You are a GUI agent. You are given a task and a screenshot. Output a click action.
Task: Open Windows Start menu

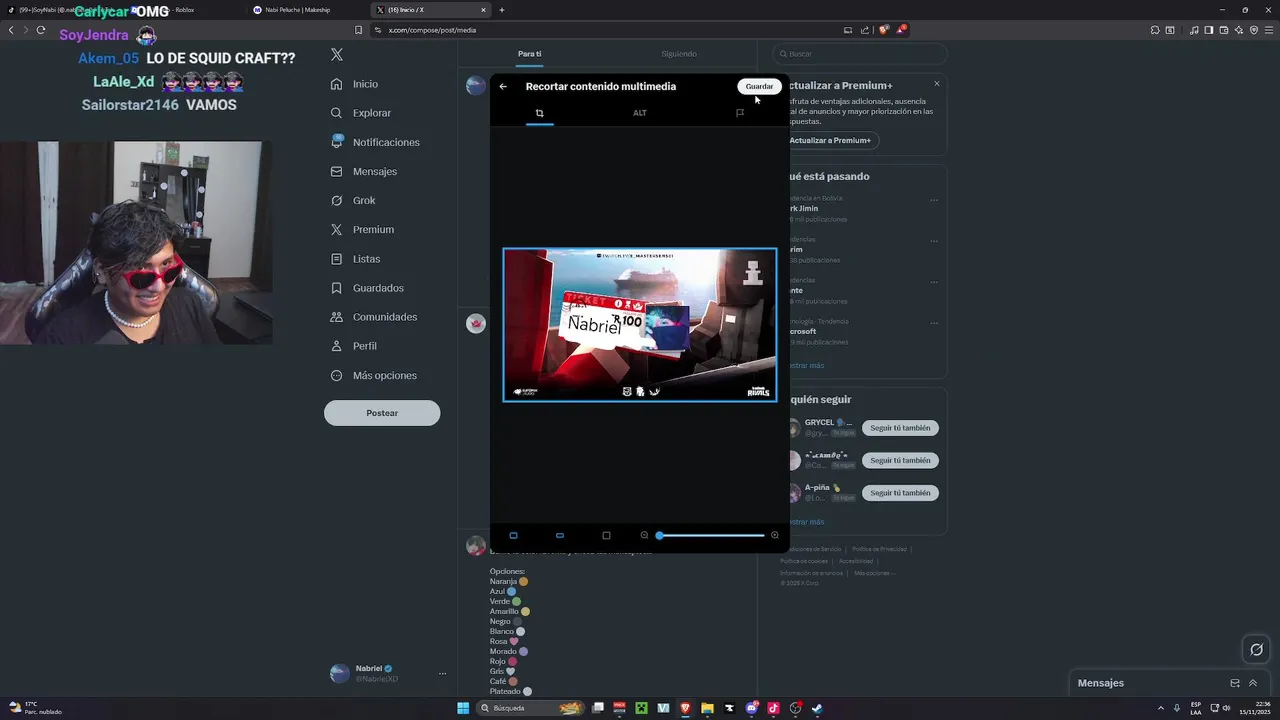point(463,708)
